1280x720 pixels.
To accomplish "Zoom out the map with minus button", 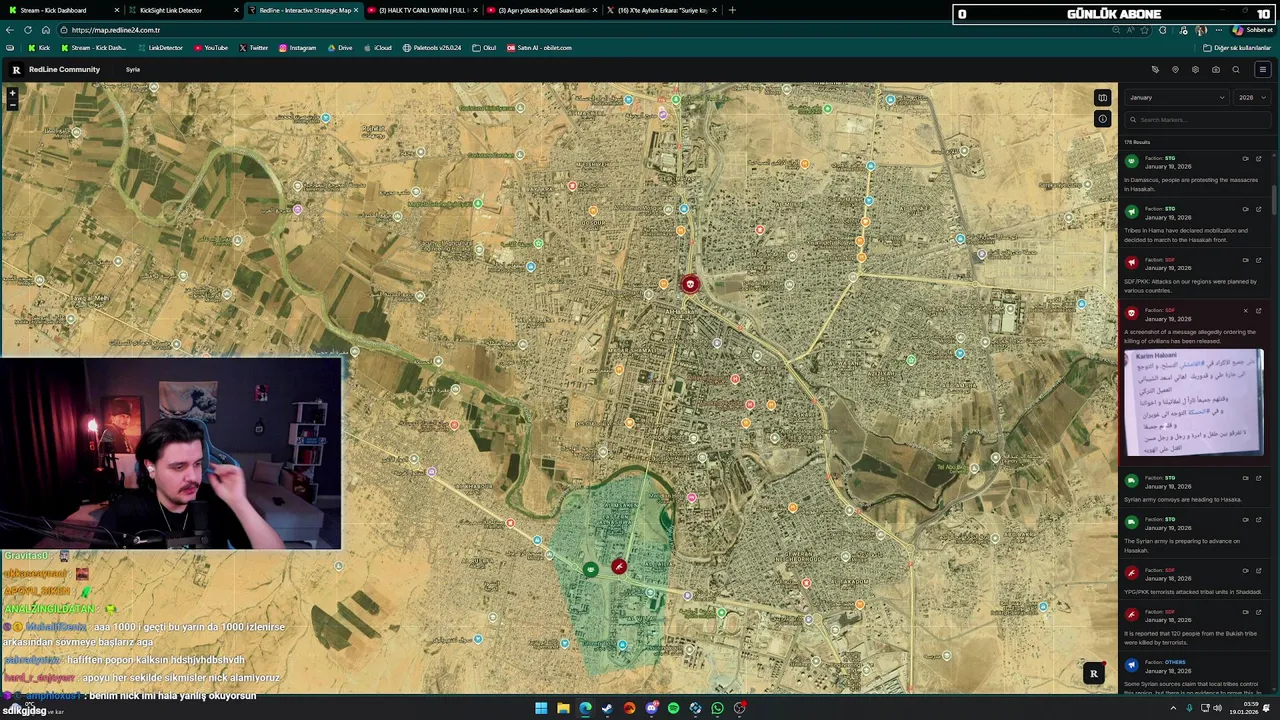I will click(12, 103).
